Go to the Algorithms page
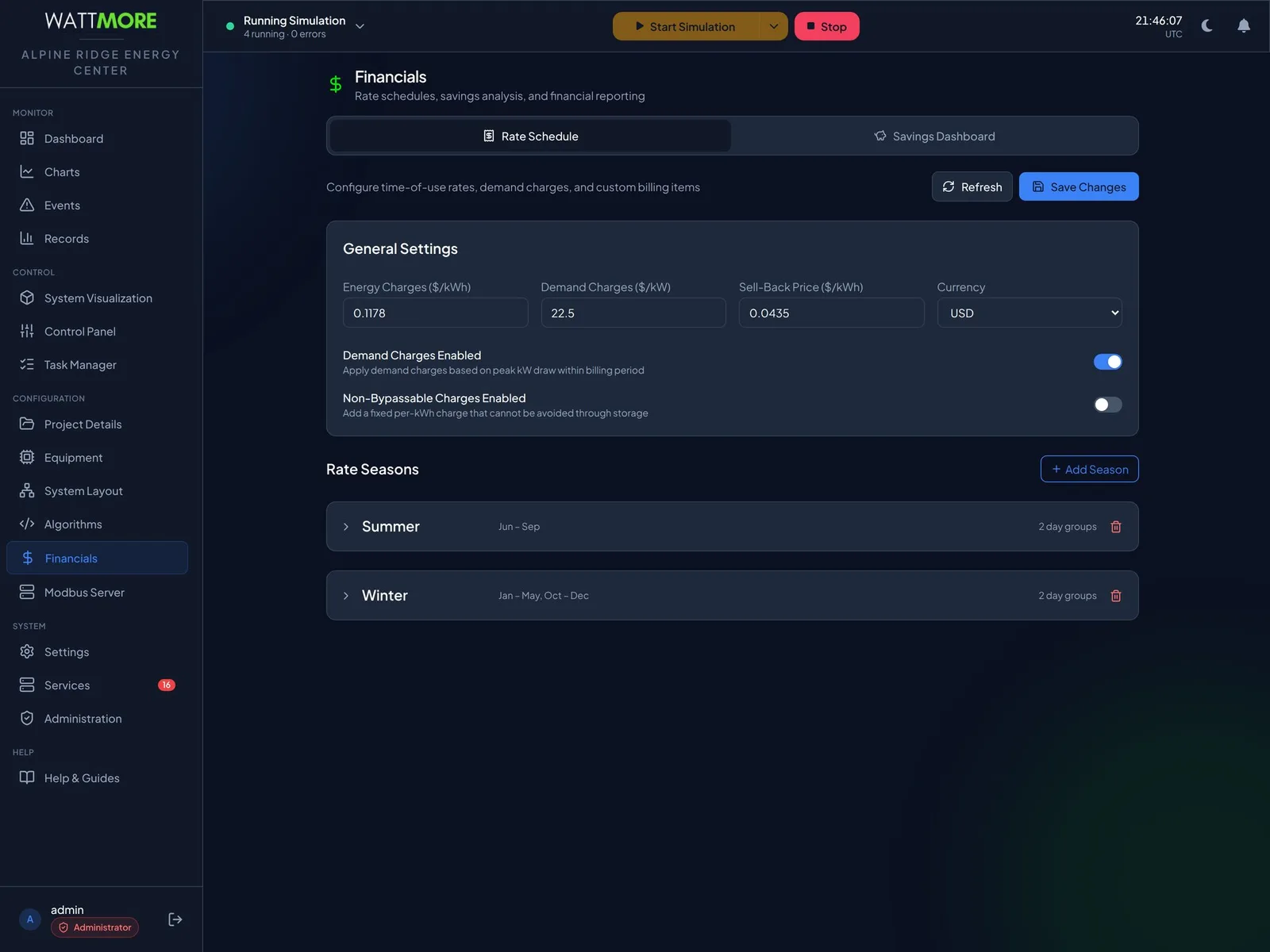This screenshot has height=952, width=1270. tap(97, 524)
